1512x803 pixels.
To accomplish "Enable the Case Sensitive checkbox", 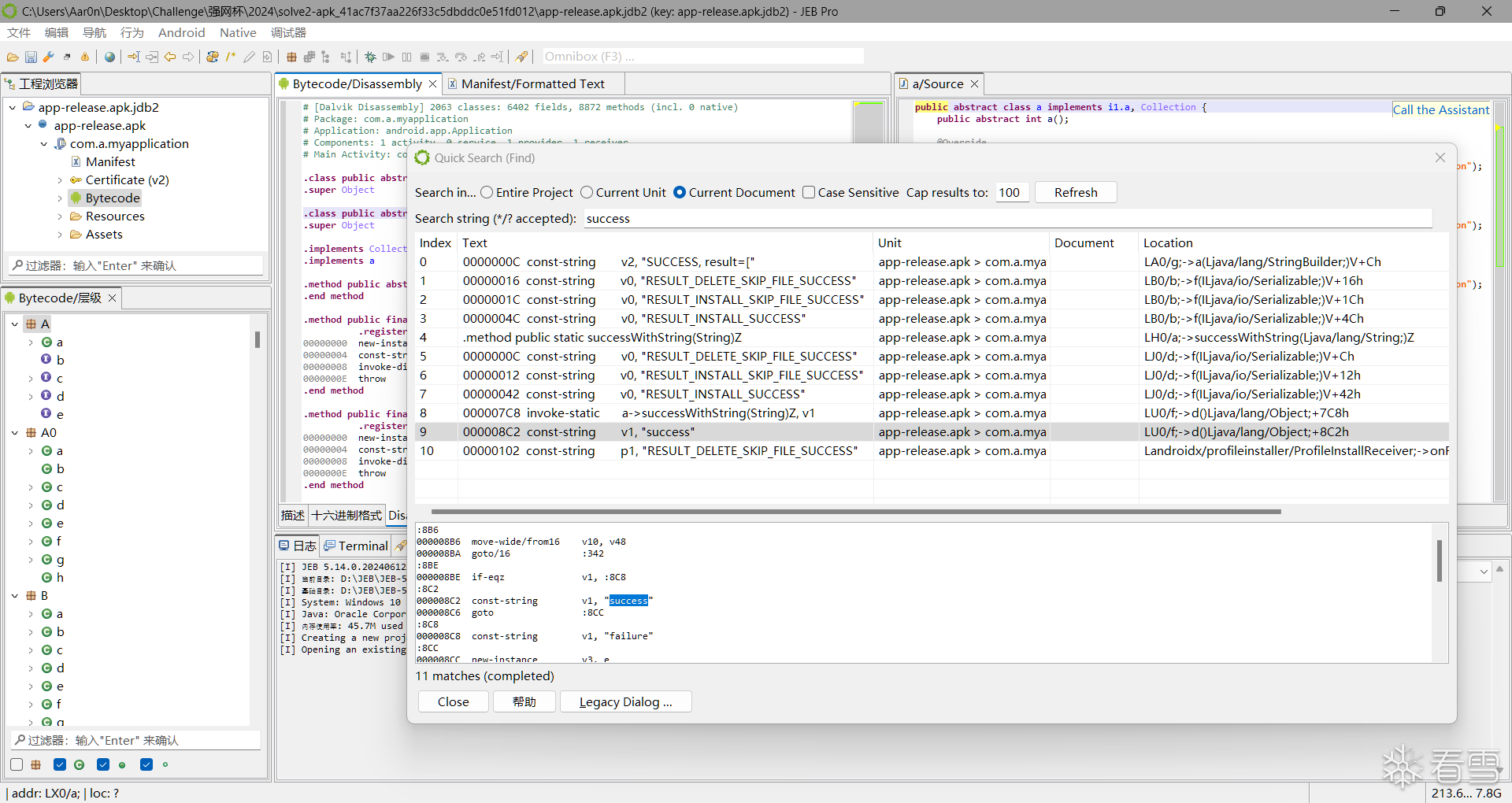I will click(x=809, y=193).
